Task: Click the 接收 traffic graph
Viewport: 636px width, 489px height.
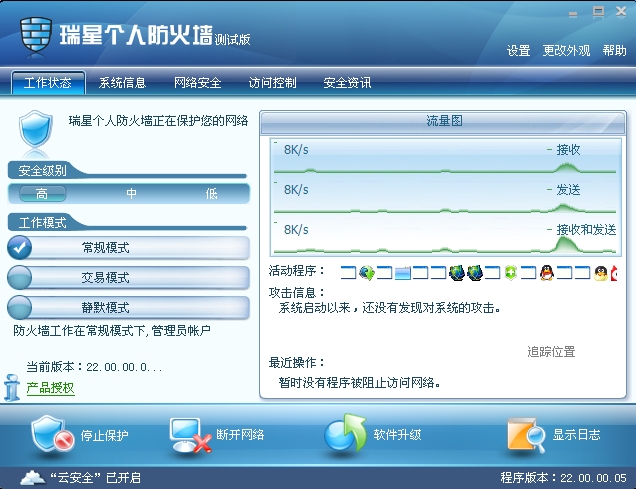Action: click(x=445, y=157)
